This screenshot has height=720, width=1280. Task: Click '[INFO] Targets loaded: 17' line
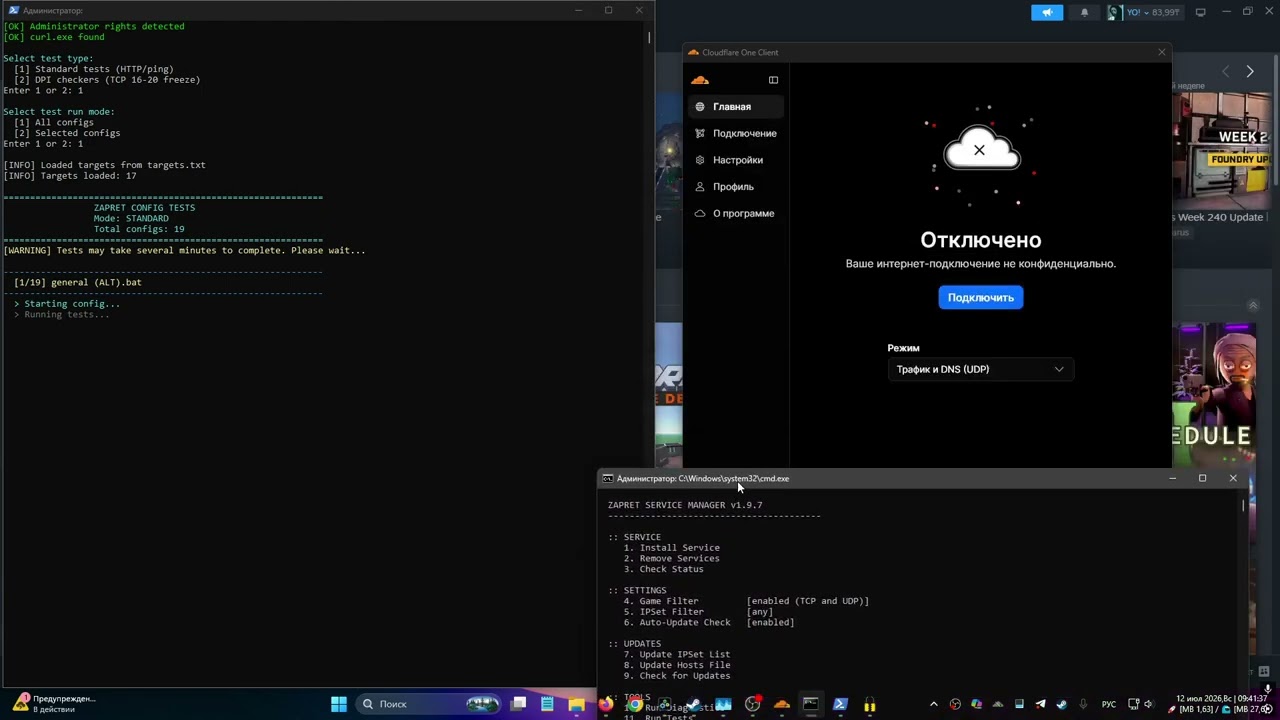[x=70, y=176]
